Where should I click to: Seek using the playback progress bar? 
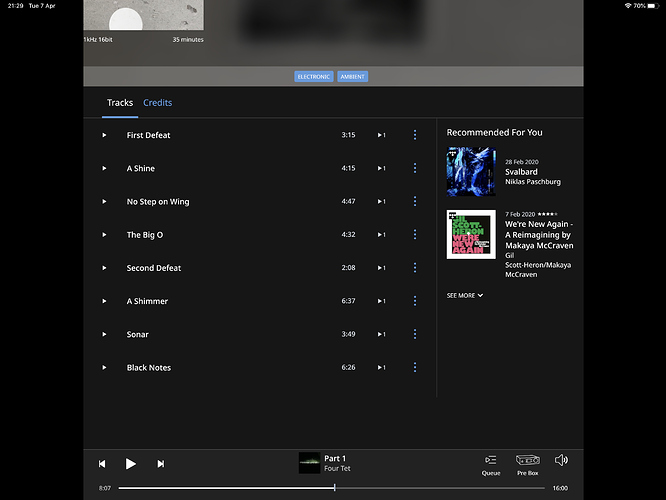(x=331, y=488)
